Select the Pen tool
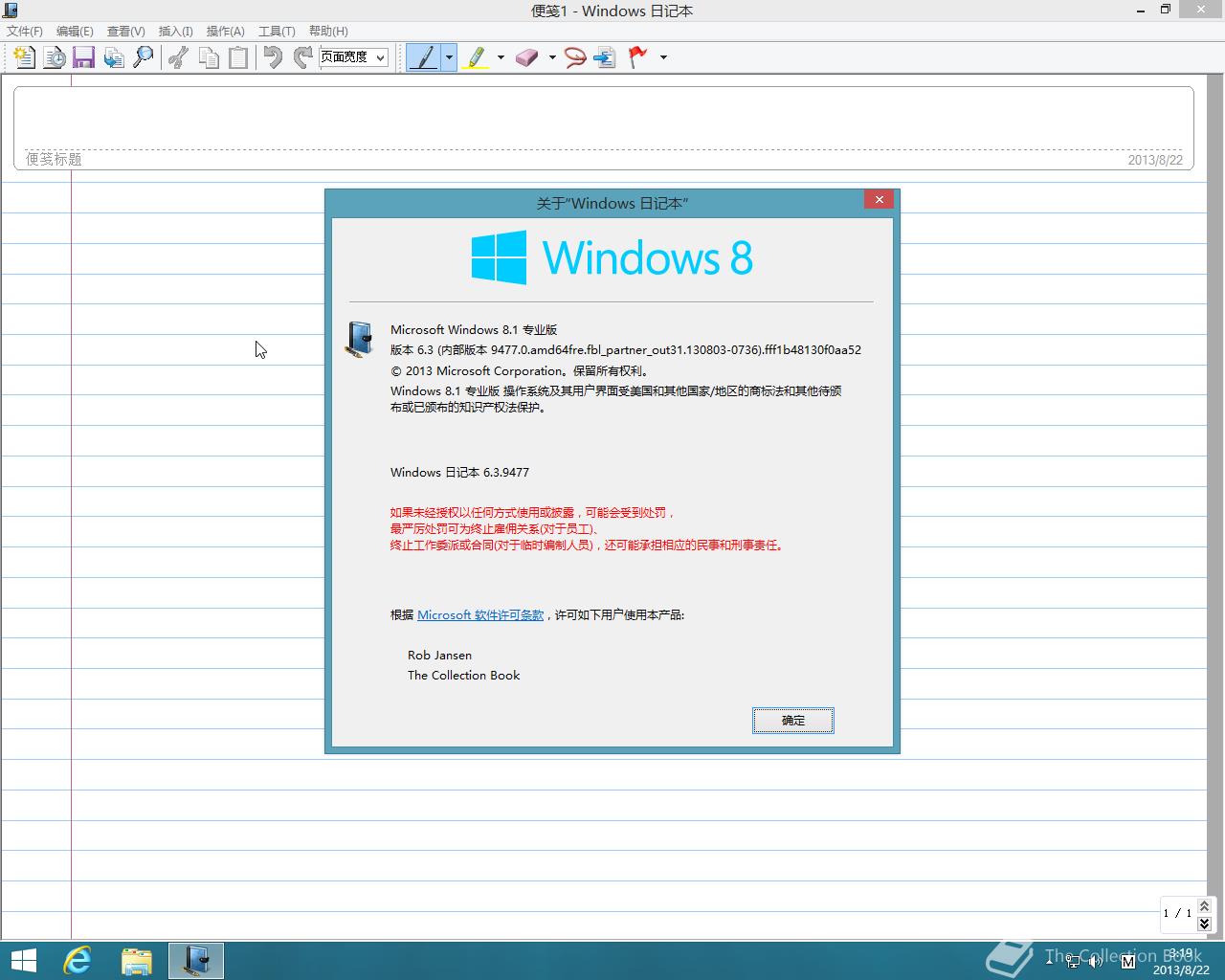This screenshot has height=980, width=1225. click(423, 57)
